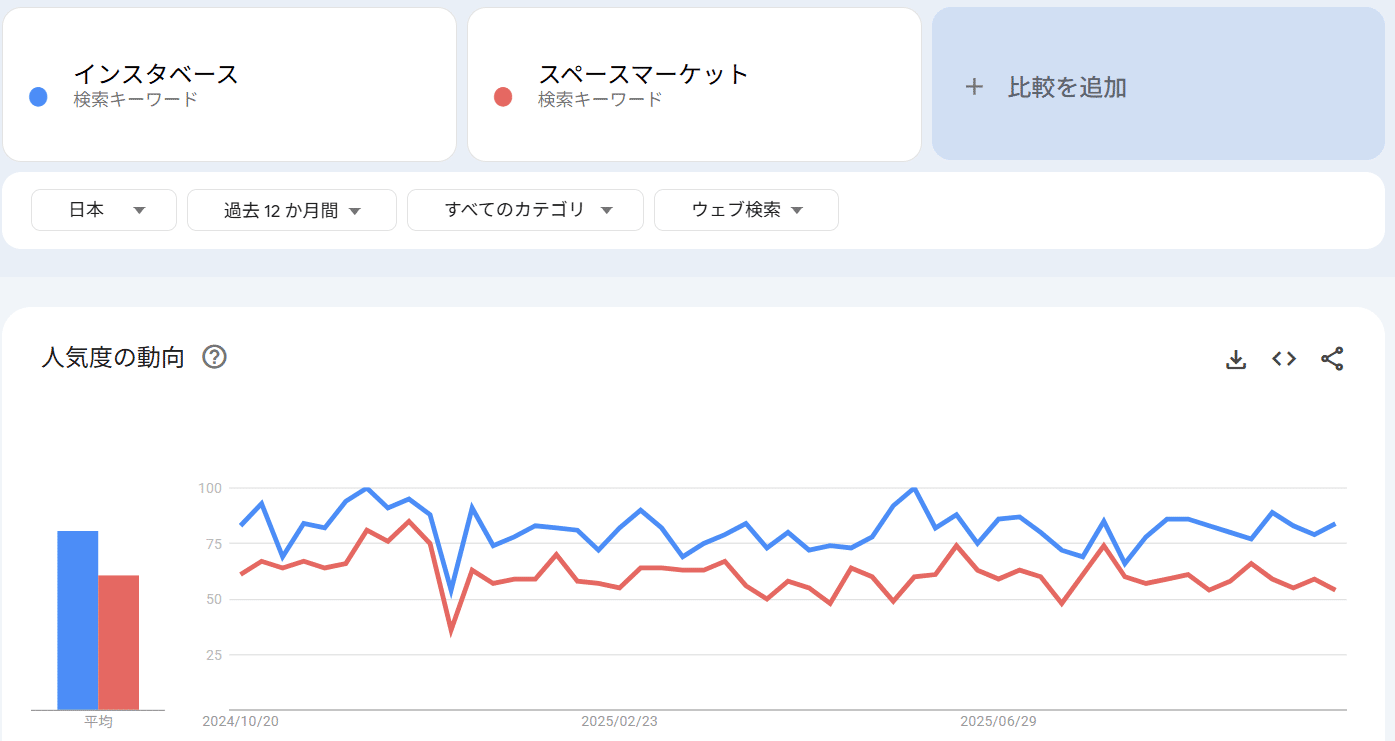Click the blue dot beside インスタベース
The image size is (1395, 741).
click(x=39, y=97)
